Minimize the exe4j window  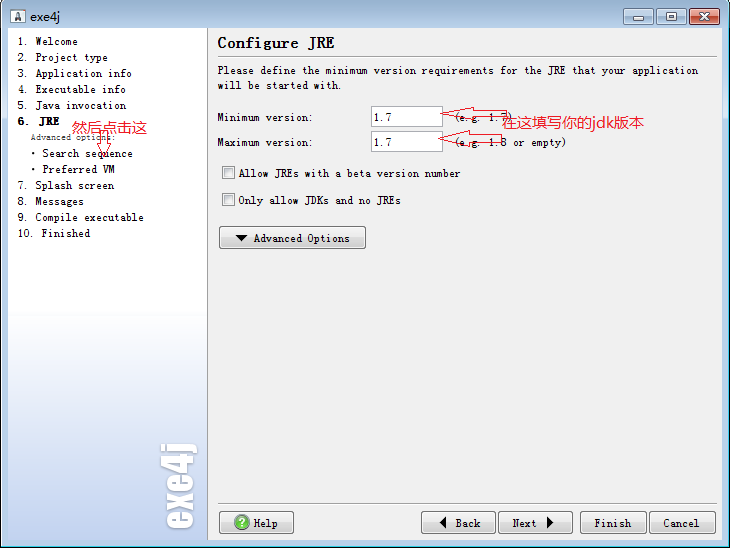[x=638, y=16]
